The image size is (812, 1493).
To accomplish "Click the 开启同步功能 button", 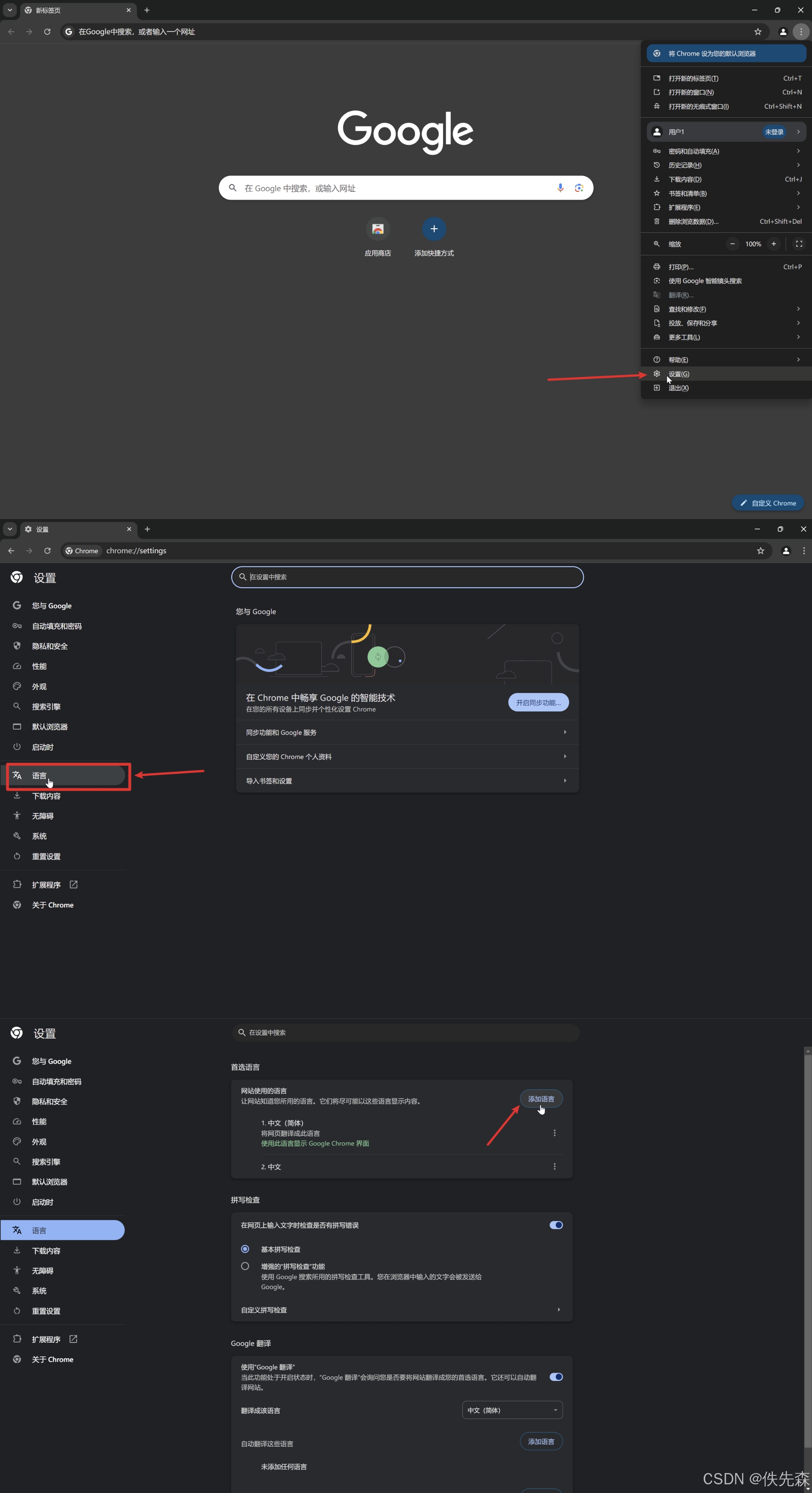I will (538, 702).
